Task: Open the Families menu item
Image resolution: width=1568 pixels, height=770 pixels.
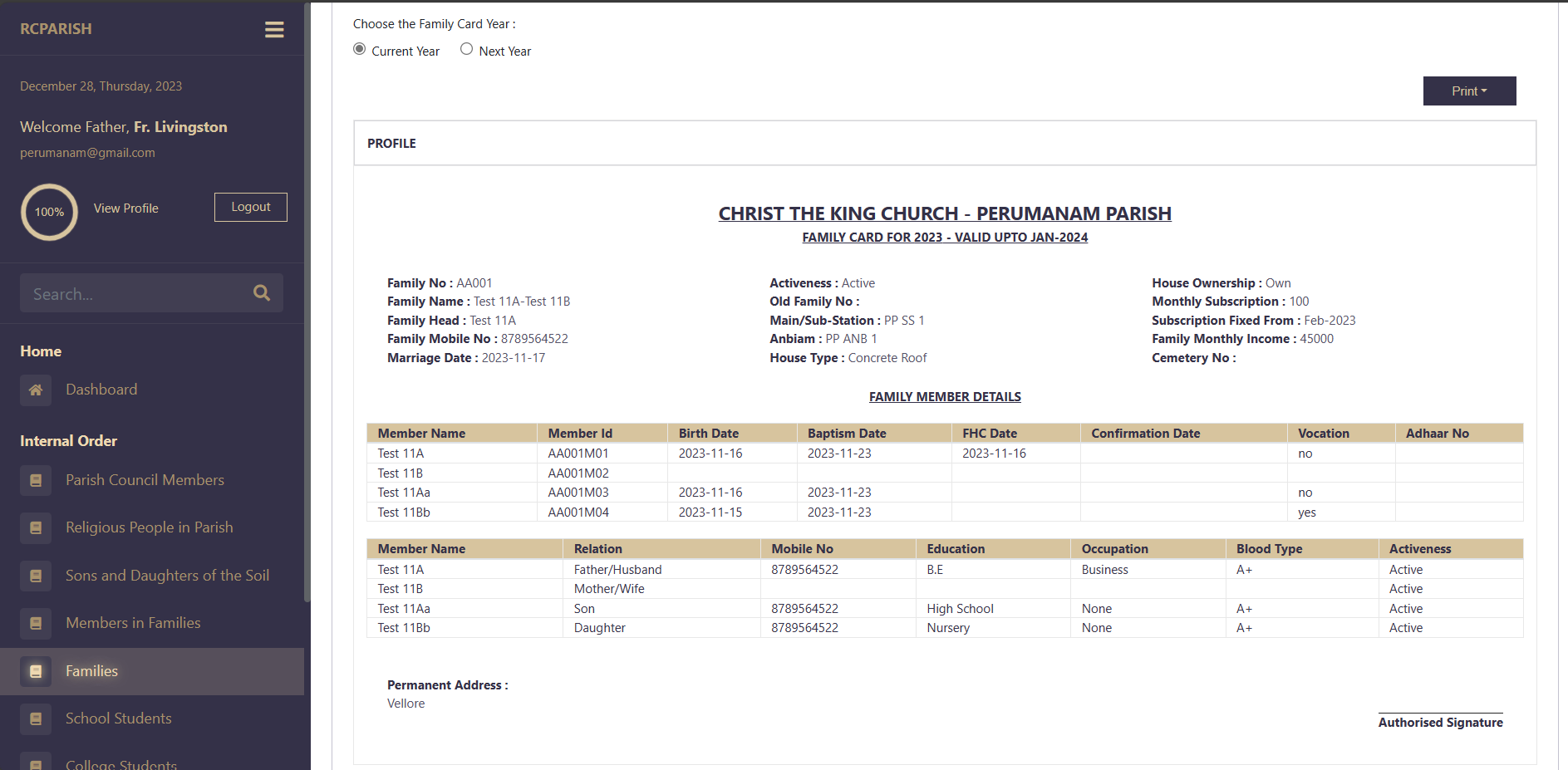Action: 91,671
